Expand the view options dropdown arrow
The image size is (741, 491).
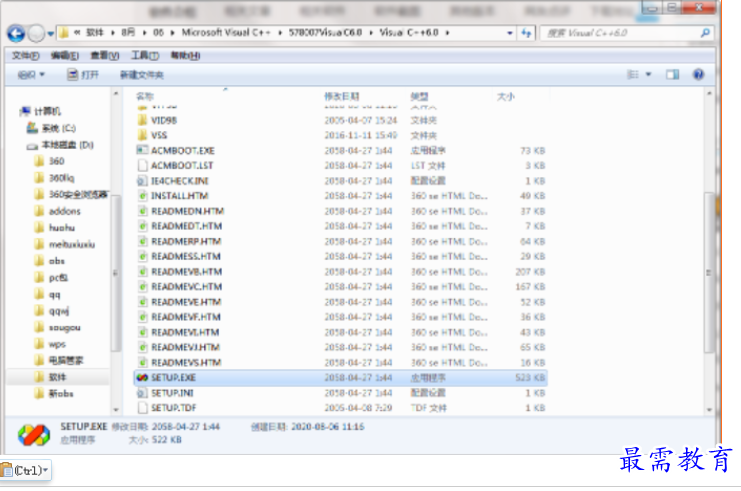tap(648, 75)
